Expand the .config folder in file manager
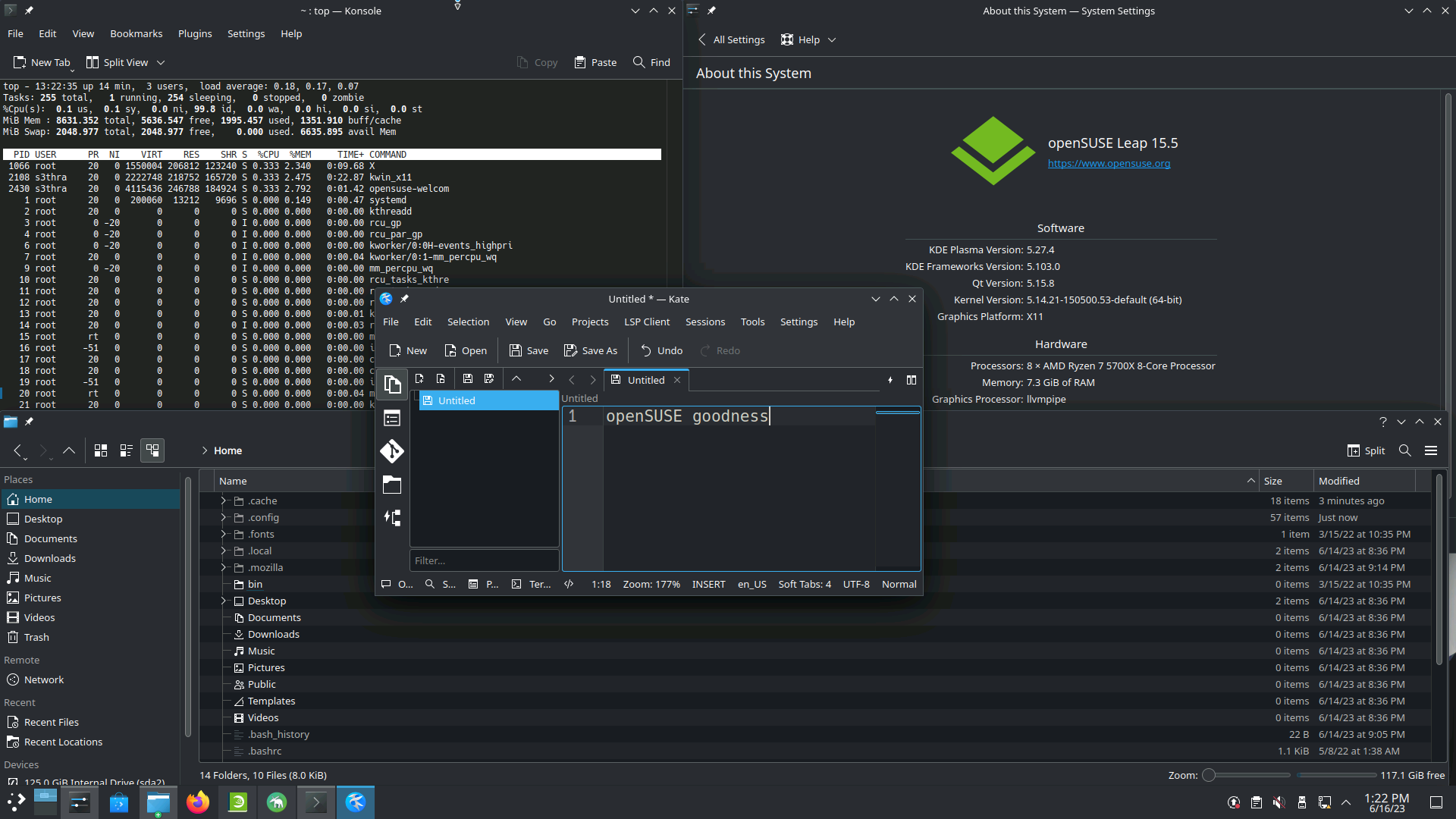This screenshot has width=1456, height=819. (x=223, y=517)
